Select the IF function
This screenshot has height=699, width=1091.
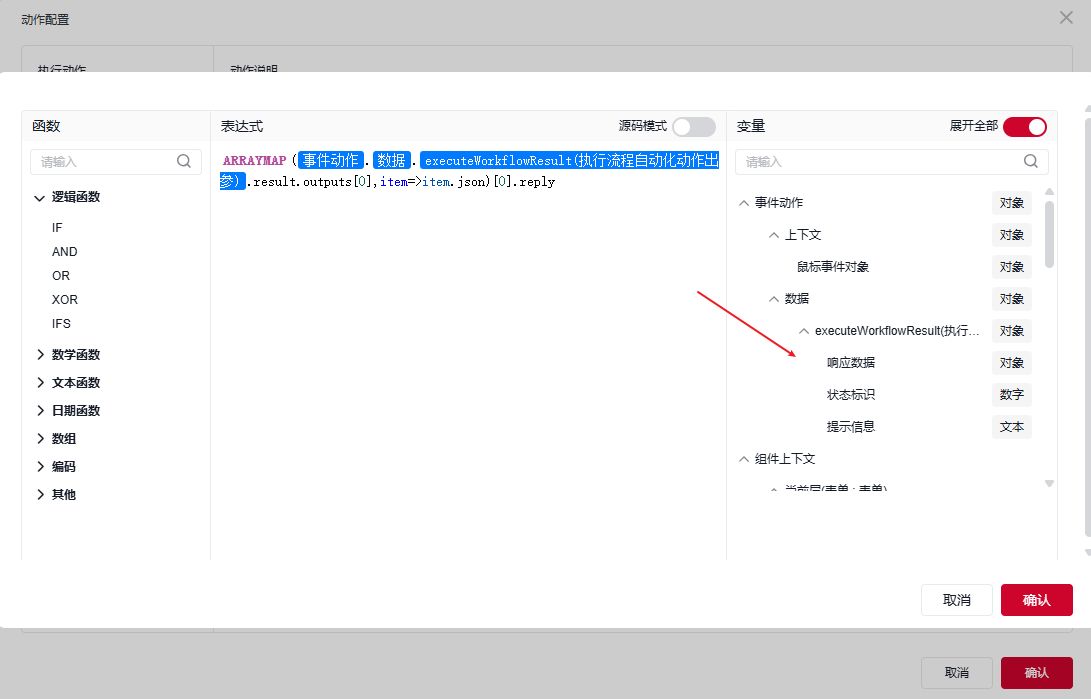[57, 228]
